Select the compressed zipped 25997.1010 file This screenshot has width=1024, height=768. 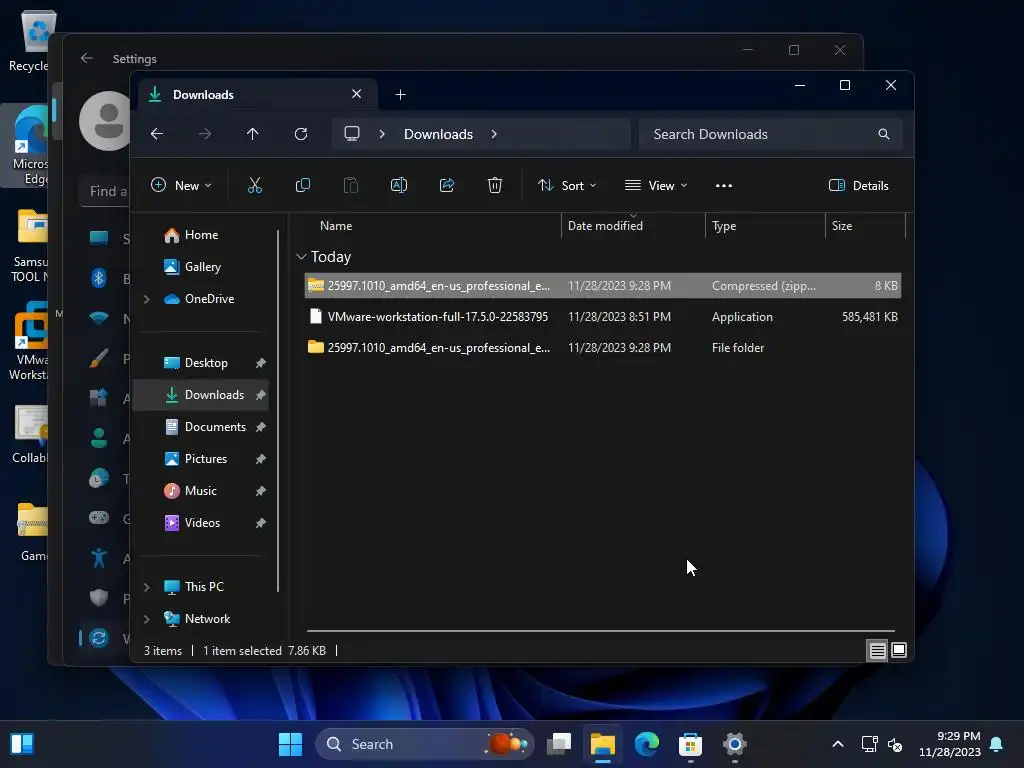pyautogui.click(x=602, y=286)
